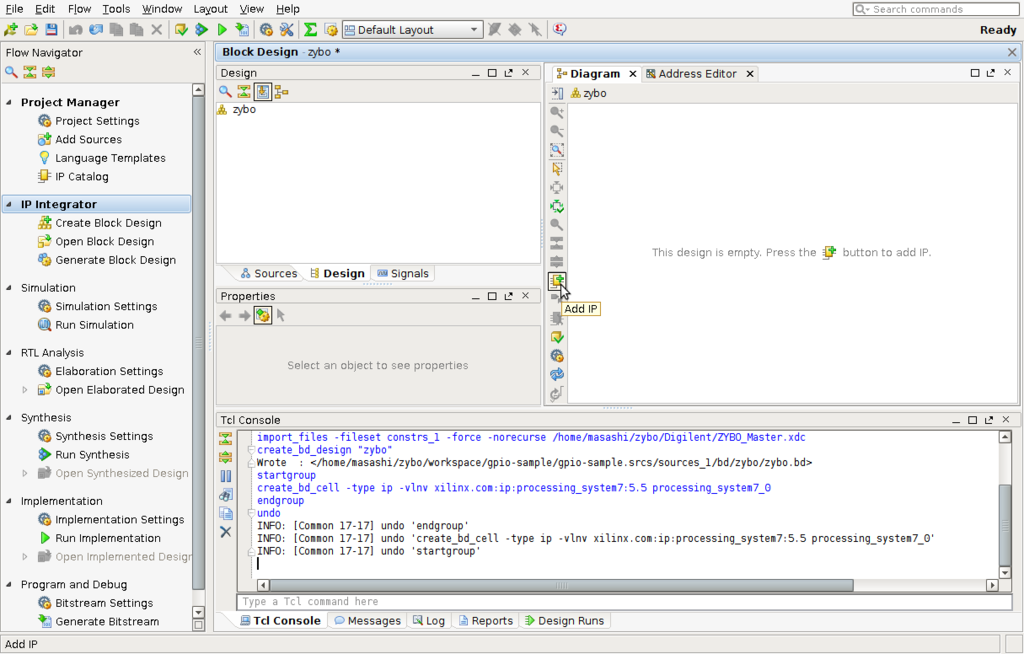1024x654 pixels.
Task: Click the Flow Navigator vertical scrollbar
Action: tap(199, 343)
